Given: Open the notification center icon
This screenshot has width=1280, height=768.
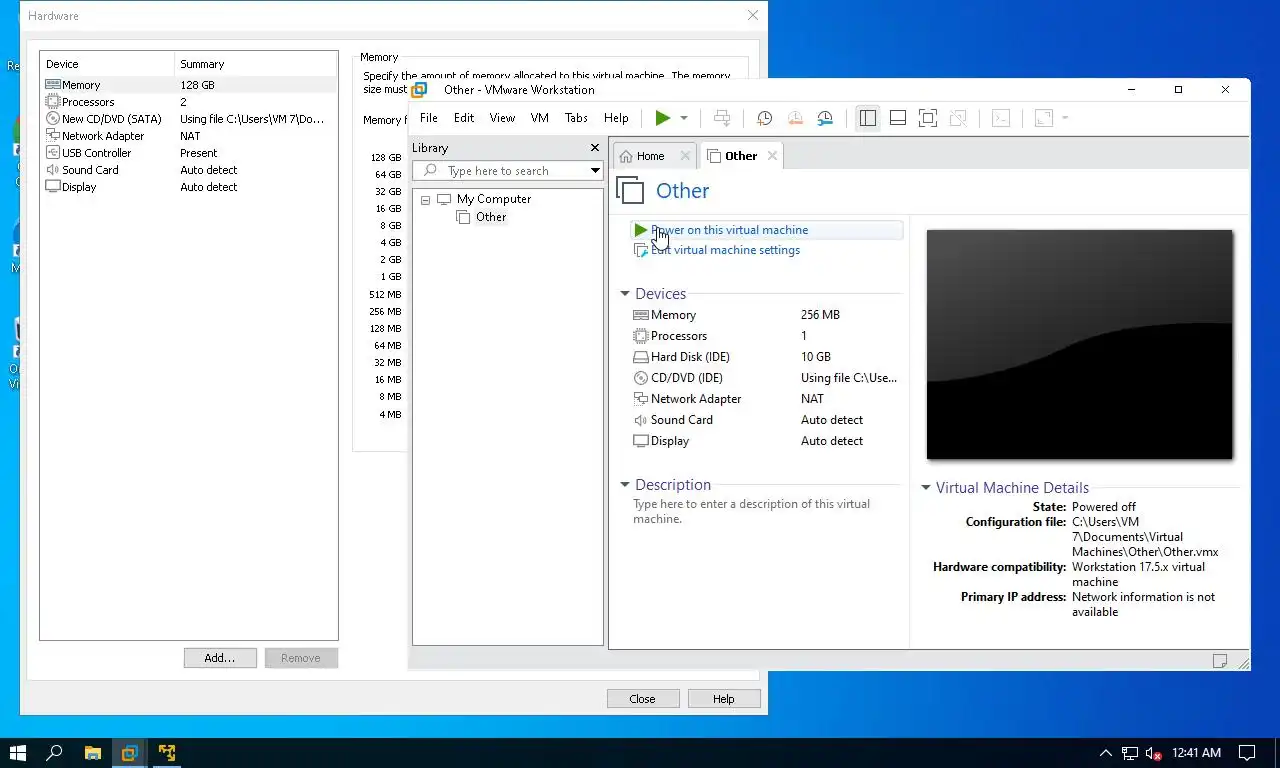Looking at the screenshot, I should [x=1247, y=753].
